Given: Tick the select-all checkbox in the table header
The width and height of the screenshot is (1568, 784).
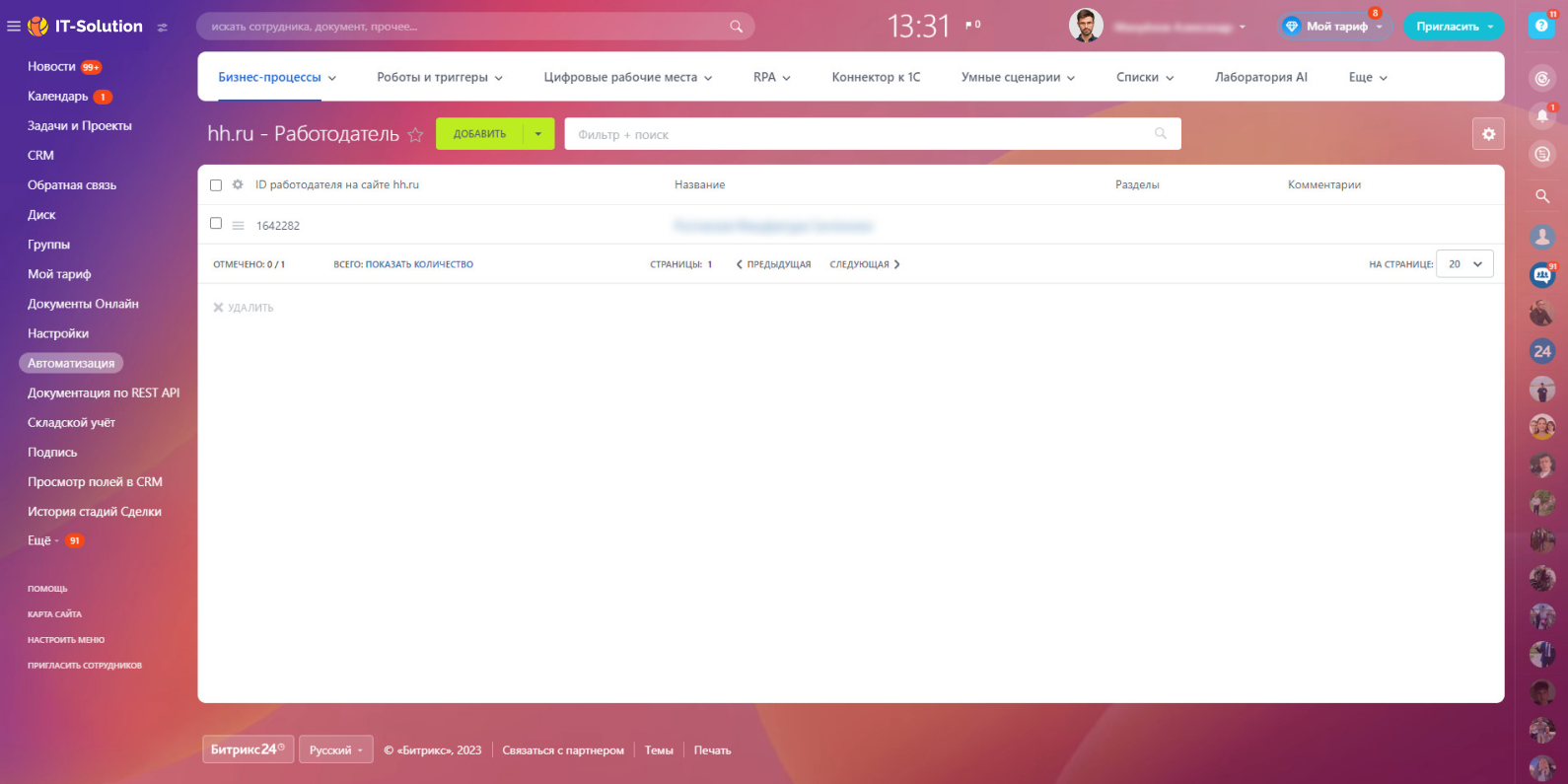Looking at the screenshot, I should [x=216, y=184].
